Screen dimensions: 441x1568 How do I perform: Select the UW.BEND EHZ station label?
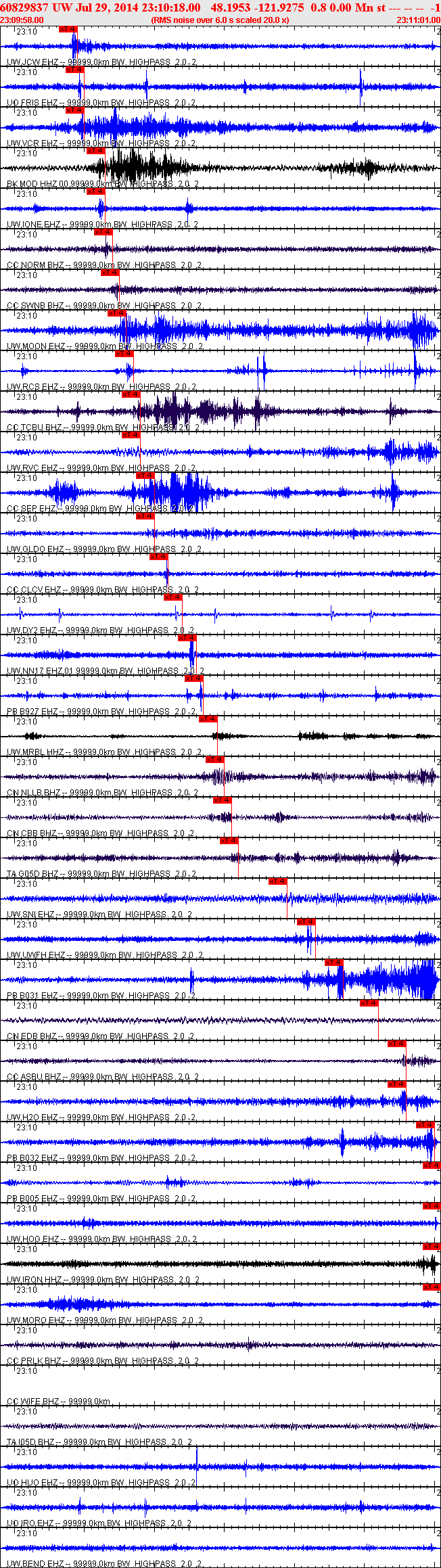tap(34, 1564)
